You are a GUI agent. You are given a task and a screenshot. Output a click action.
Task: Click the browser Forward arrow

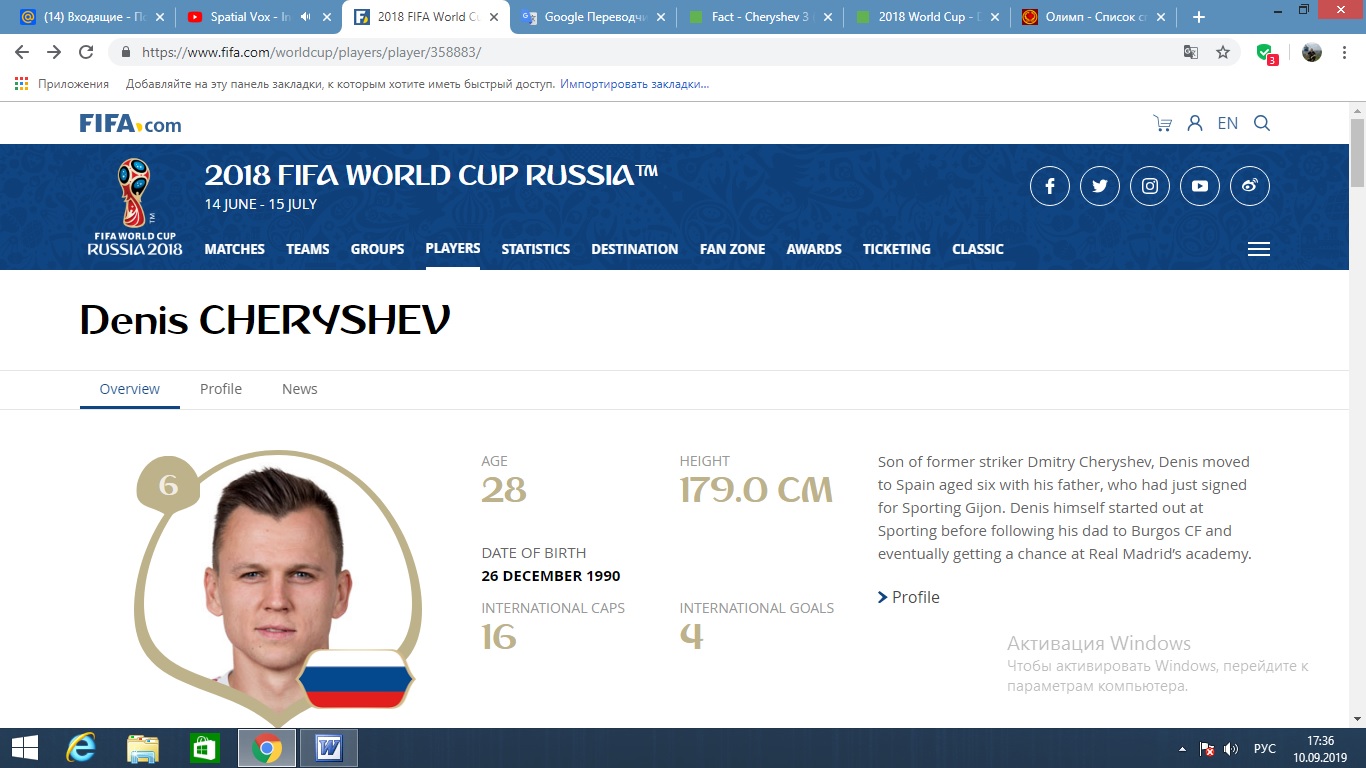54,52
